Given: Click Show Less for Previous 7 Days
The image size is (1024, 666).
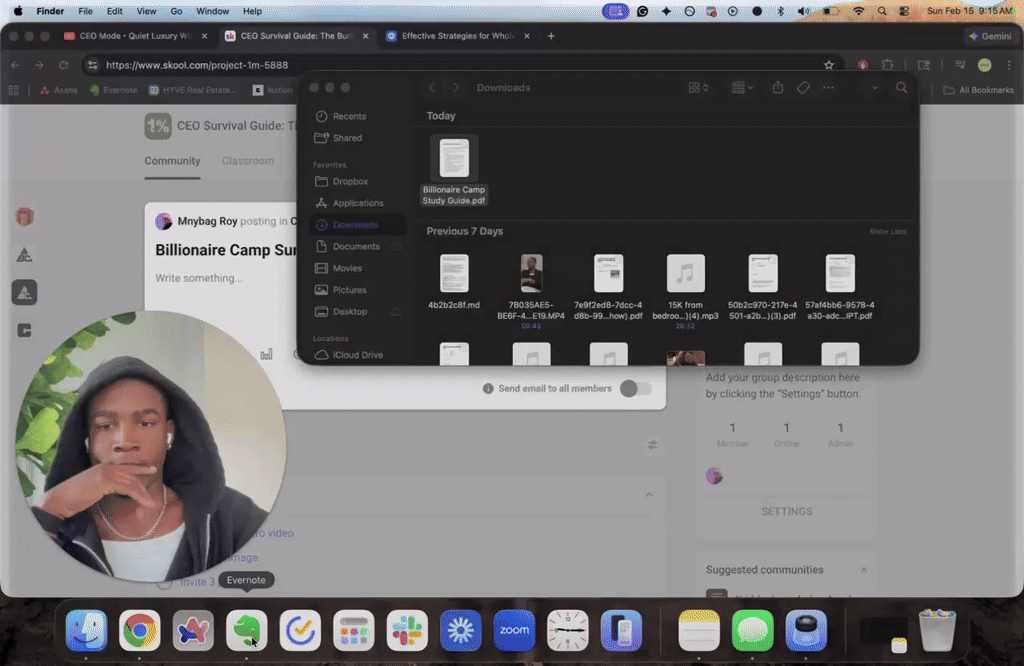Looking at the screenshot, I should click(x=887, y=231).
